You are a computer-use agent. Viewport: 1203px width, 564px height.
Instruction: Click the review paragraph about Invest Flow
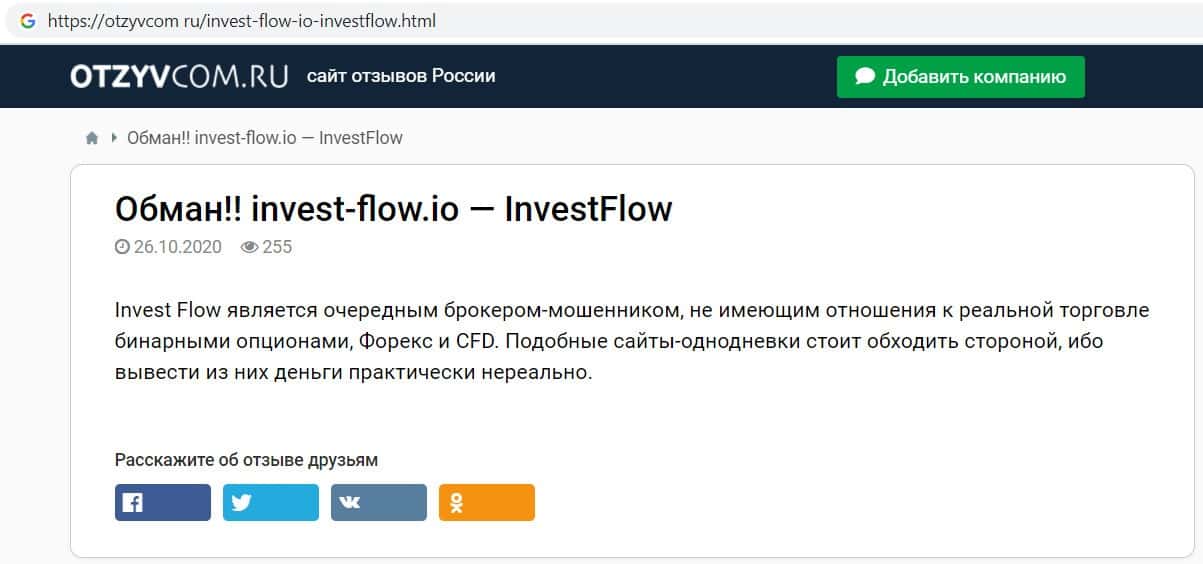[632, 342]
